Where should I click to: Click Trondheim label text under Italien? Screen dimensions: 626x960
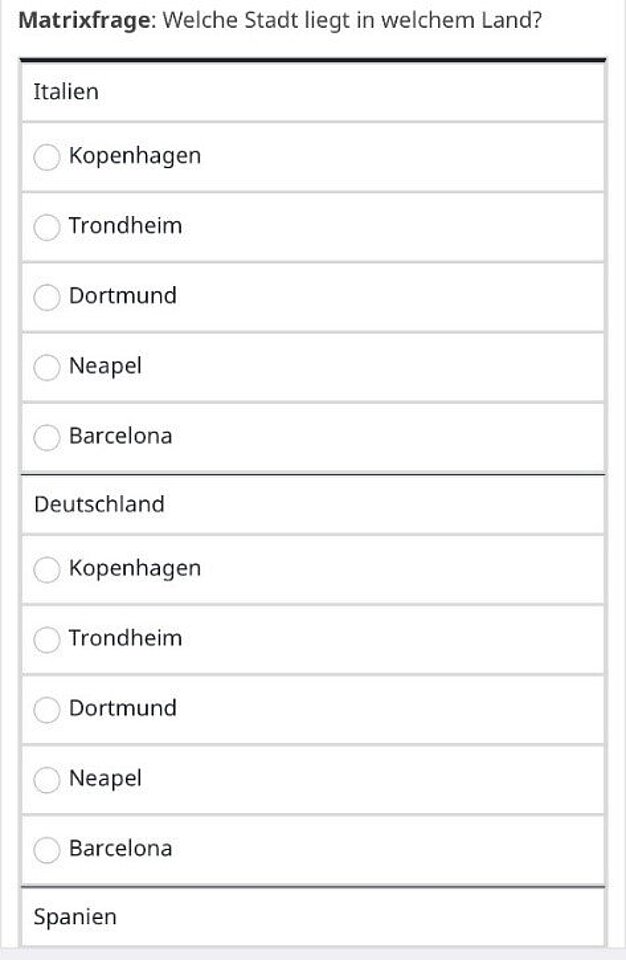click(x=125, y=226)
